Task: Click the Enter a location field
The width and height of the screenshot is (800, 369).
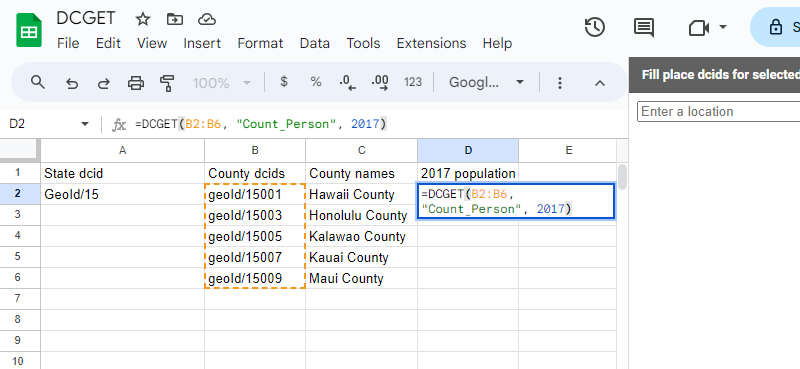Action: [718, 111]
